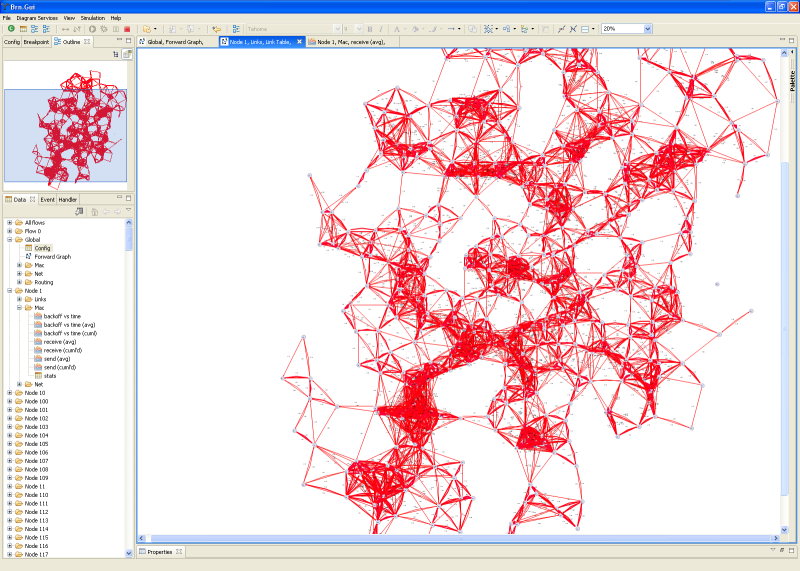Viewport: 800px width, 571px height.
Task: Click the play simulation toolbar icon
Action: pyautogui.click(x=92, y=29)
